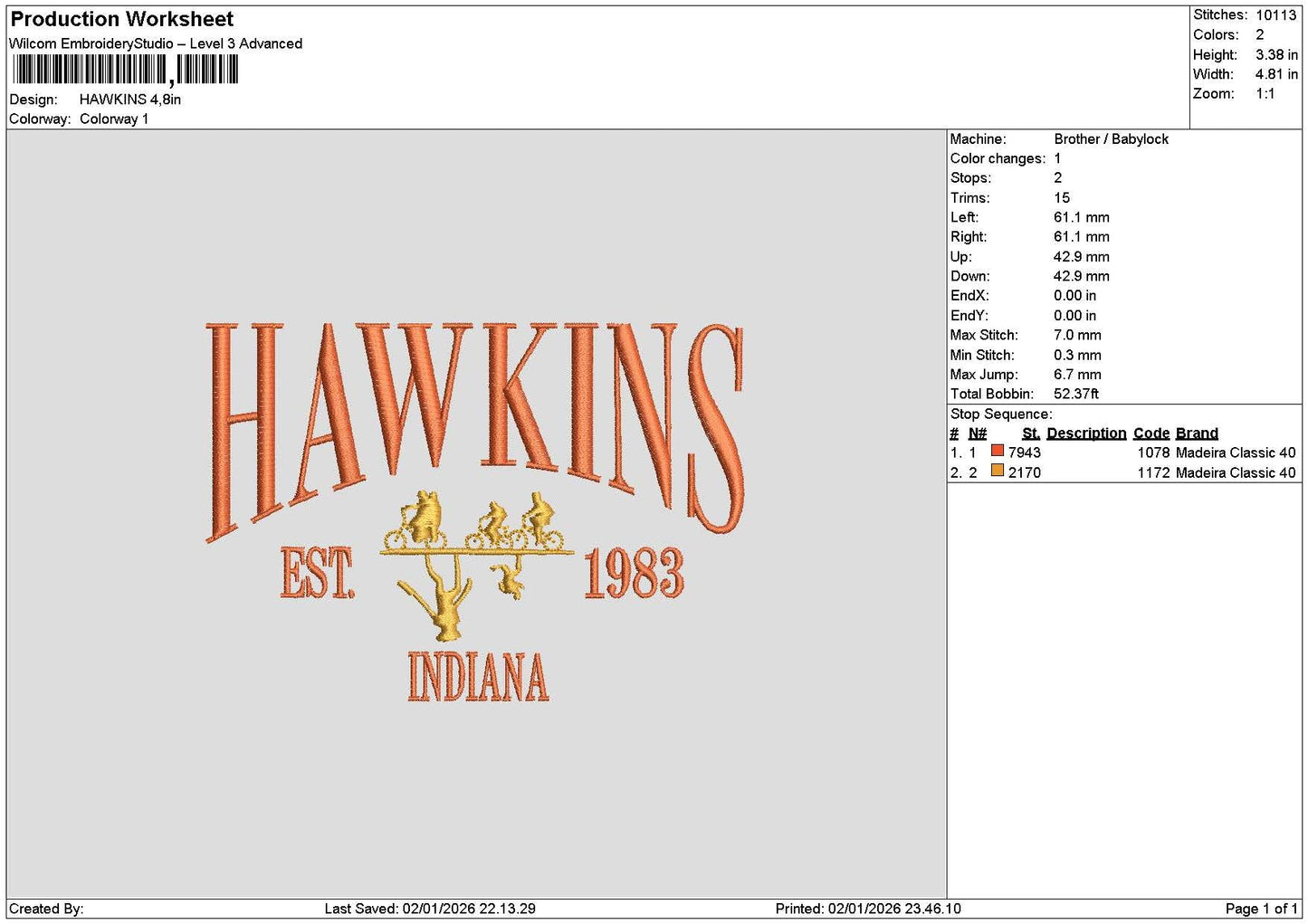Click the Right value 61.1 mm

coord(1082,237)
